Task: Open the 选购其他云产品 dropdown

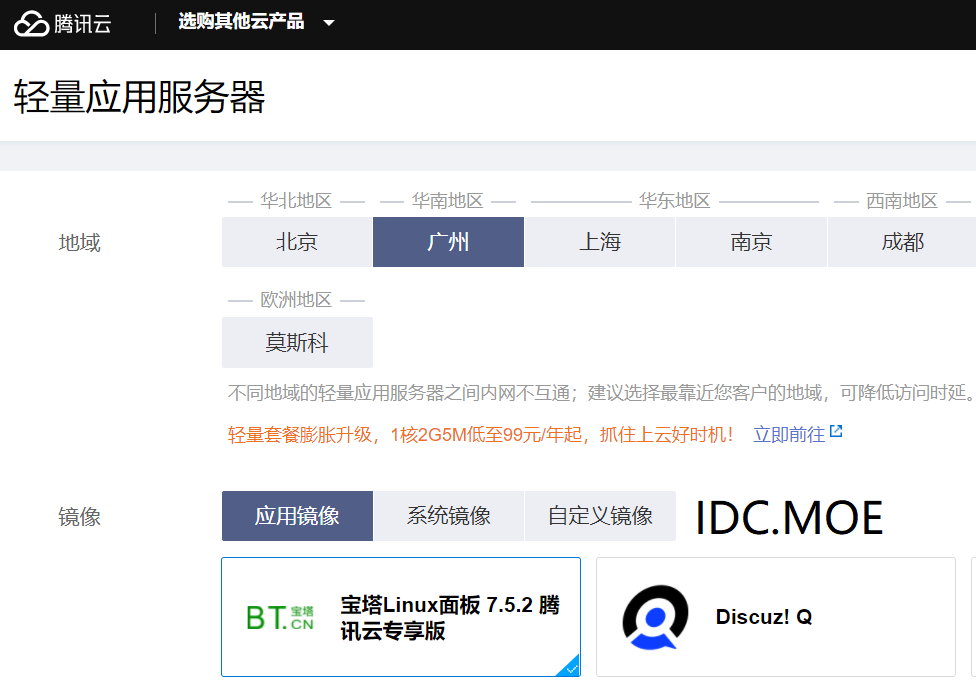Action: 256,22
